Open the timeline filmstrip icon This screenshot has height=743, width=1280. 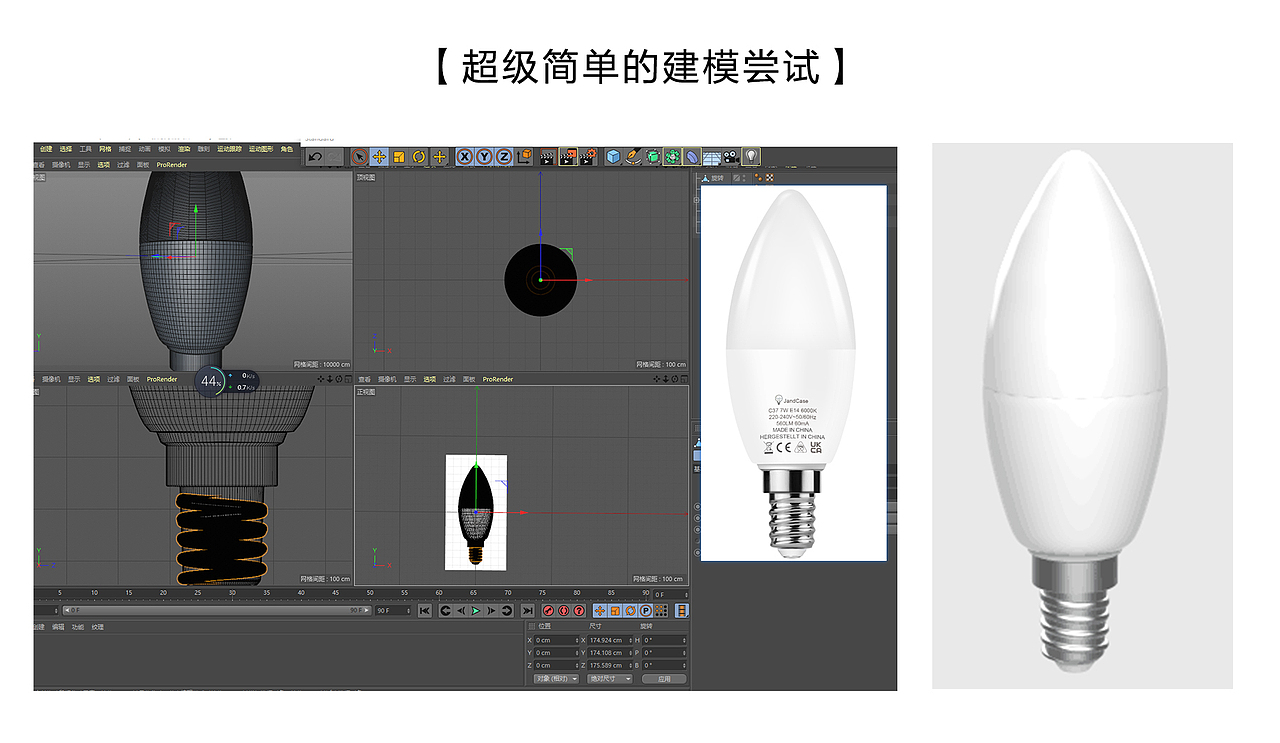[x=682, y=611]
